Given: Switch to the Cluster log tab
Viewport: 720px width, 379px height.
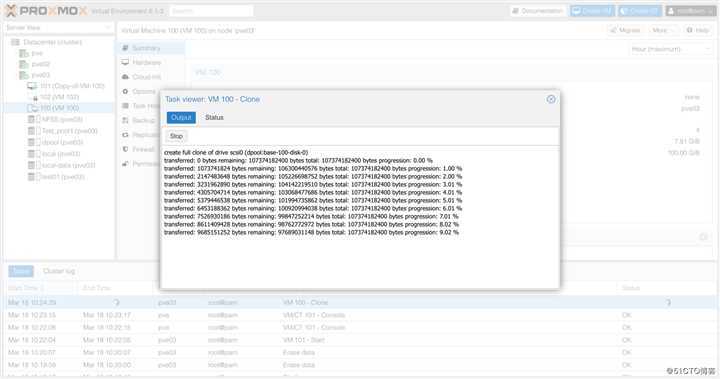Looking at the screenshot, I should [x=59, y=271].
